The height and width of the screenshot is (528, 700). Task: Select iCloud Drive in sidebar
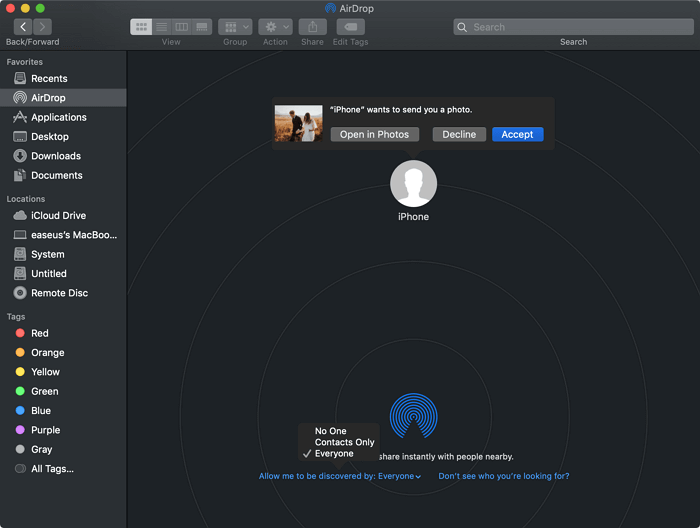tap(58, 216)
